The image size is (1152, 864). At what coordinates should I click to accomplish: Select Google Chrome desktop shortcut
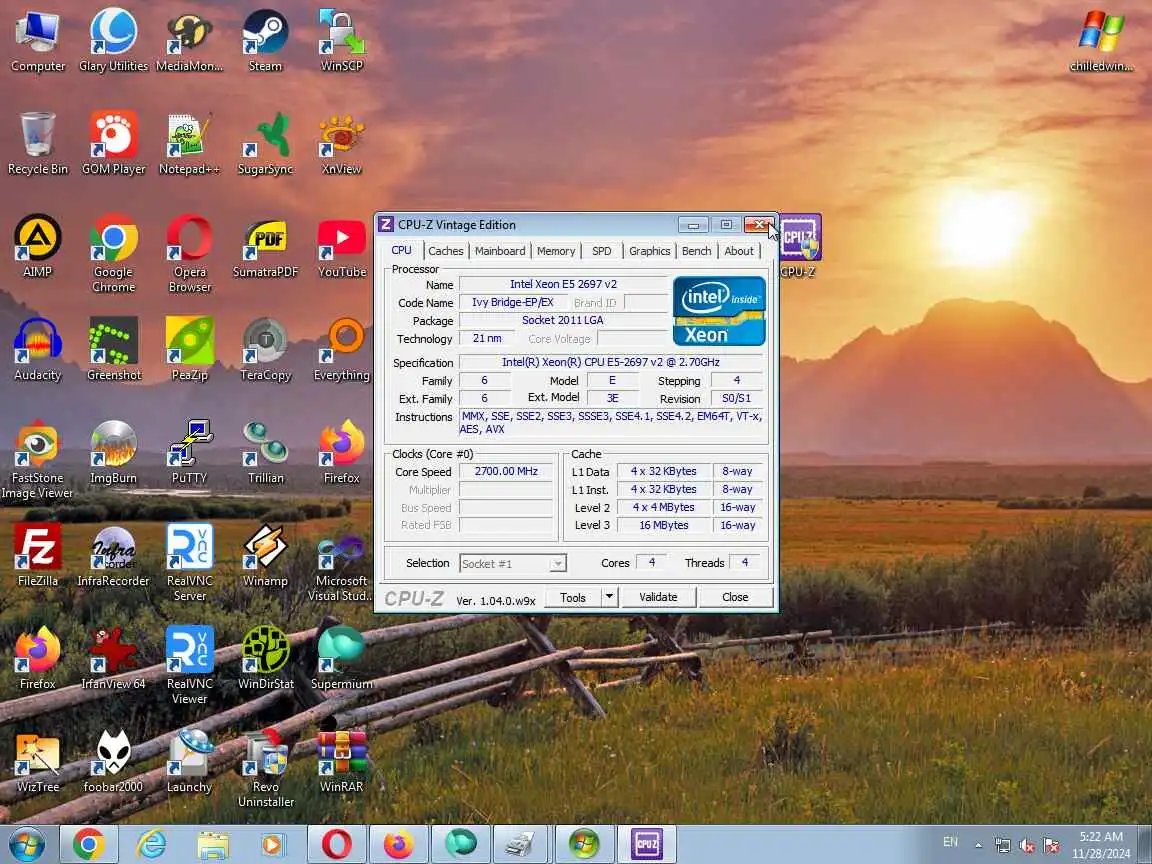[113, 253]
